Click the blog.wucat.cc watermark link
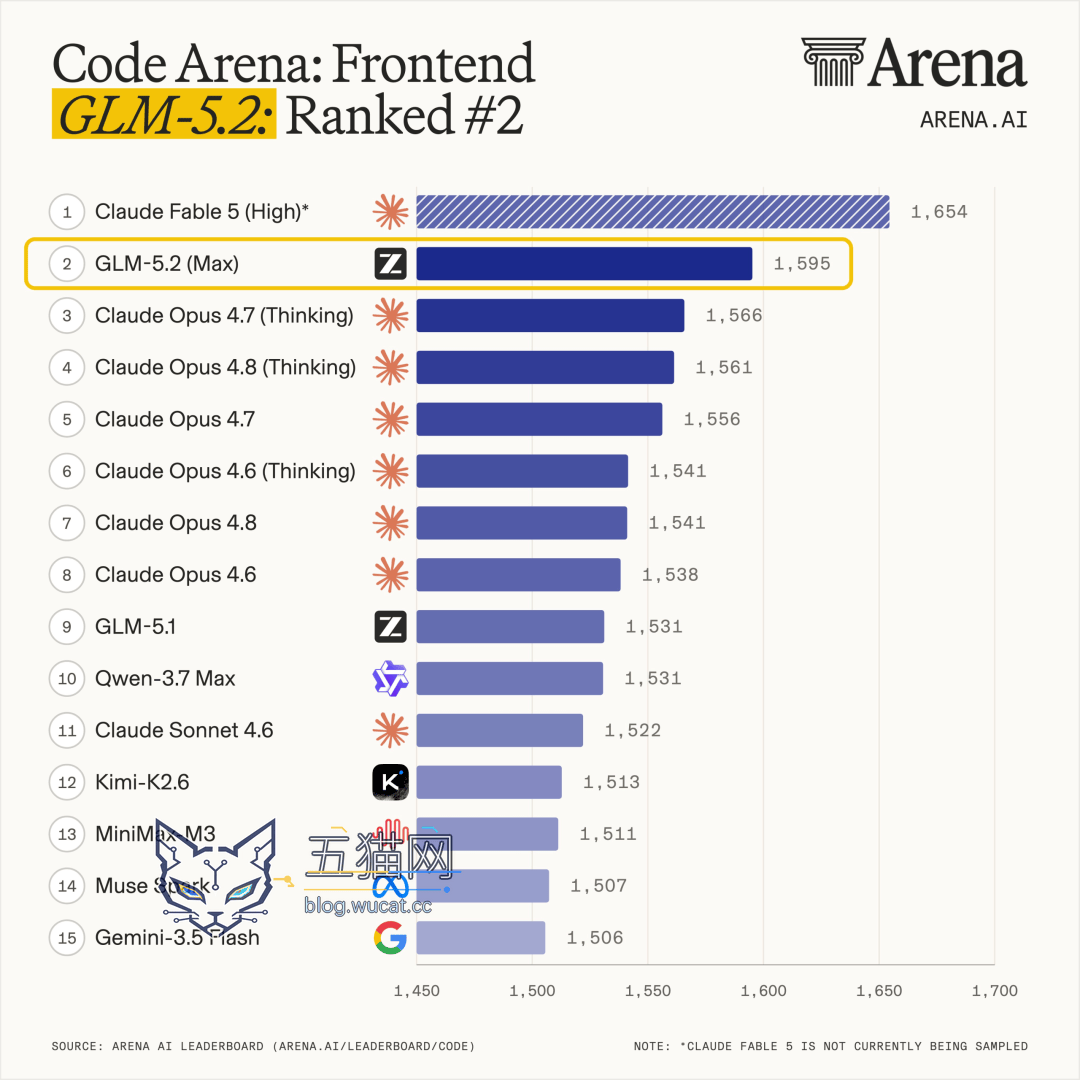Viewport: 1080px width, 1080px height. 368,905
